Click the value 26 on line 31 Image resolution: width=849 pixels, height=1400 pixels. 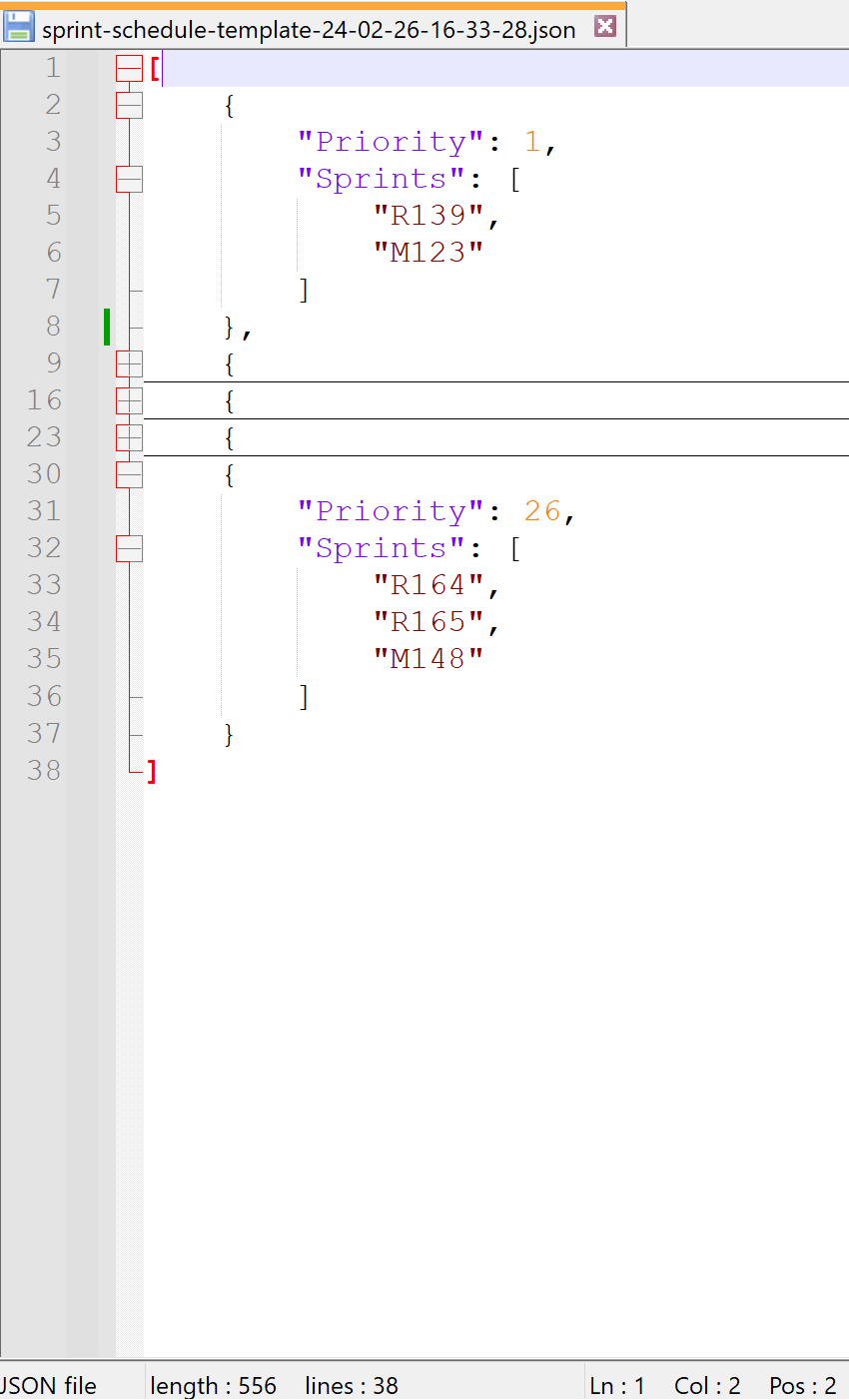542,511
